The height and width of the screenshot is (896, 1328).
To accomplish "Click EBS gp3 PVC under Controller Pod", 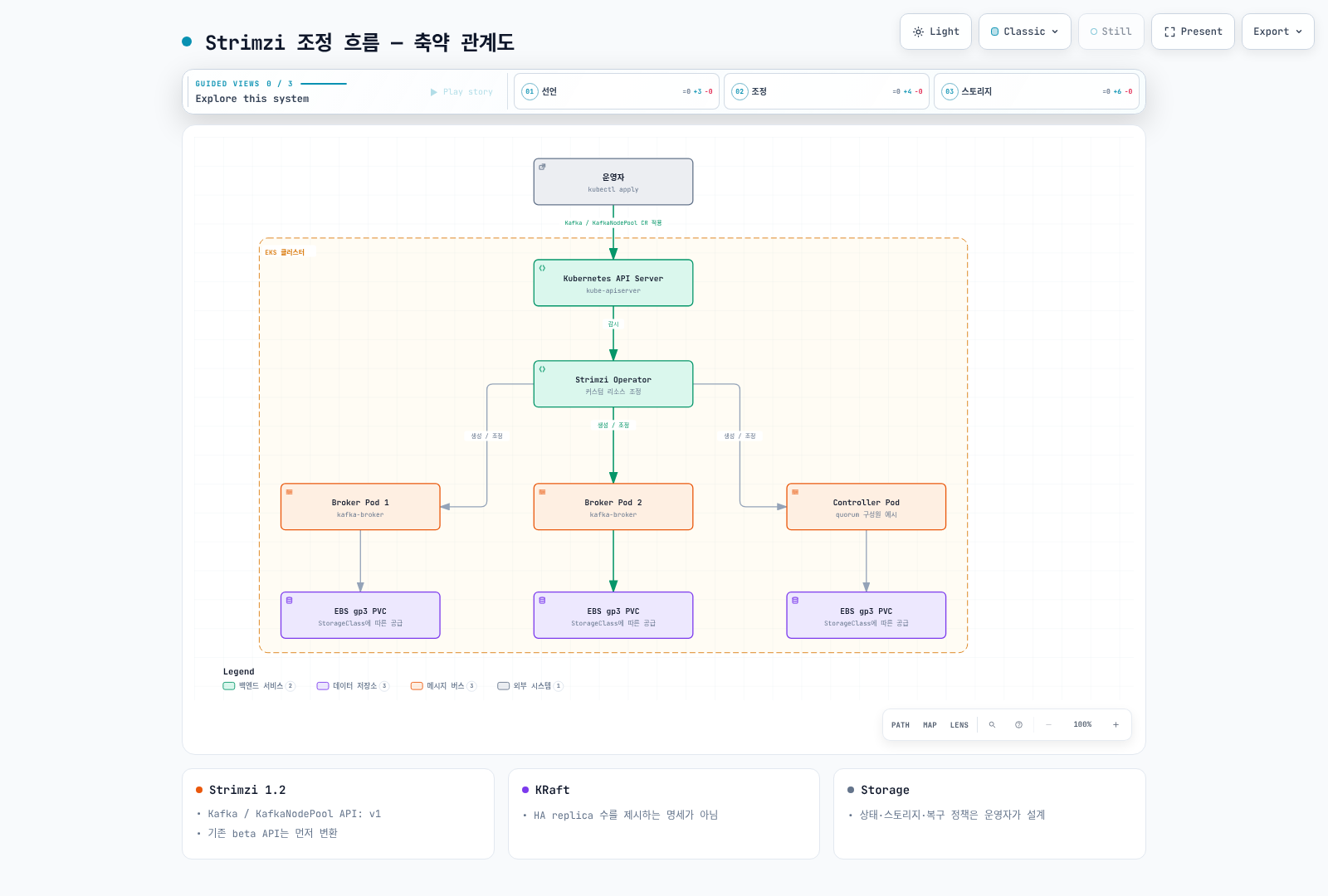I will (x=867, y=616).
